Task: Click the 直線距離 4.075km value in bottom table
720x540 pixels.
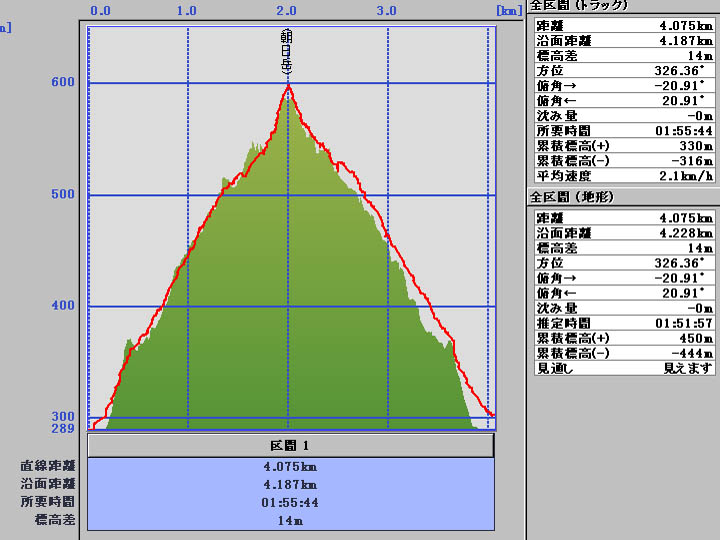Action: [x=291, y=467]
